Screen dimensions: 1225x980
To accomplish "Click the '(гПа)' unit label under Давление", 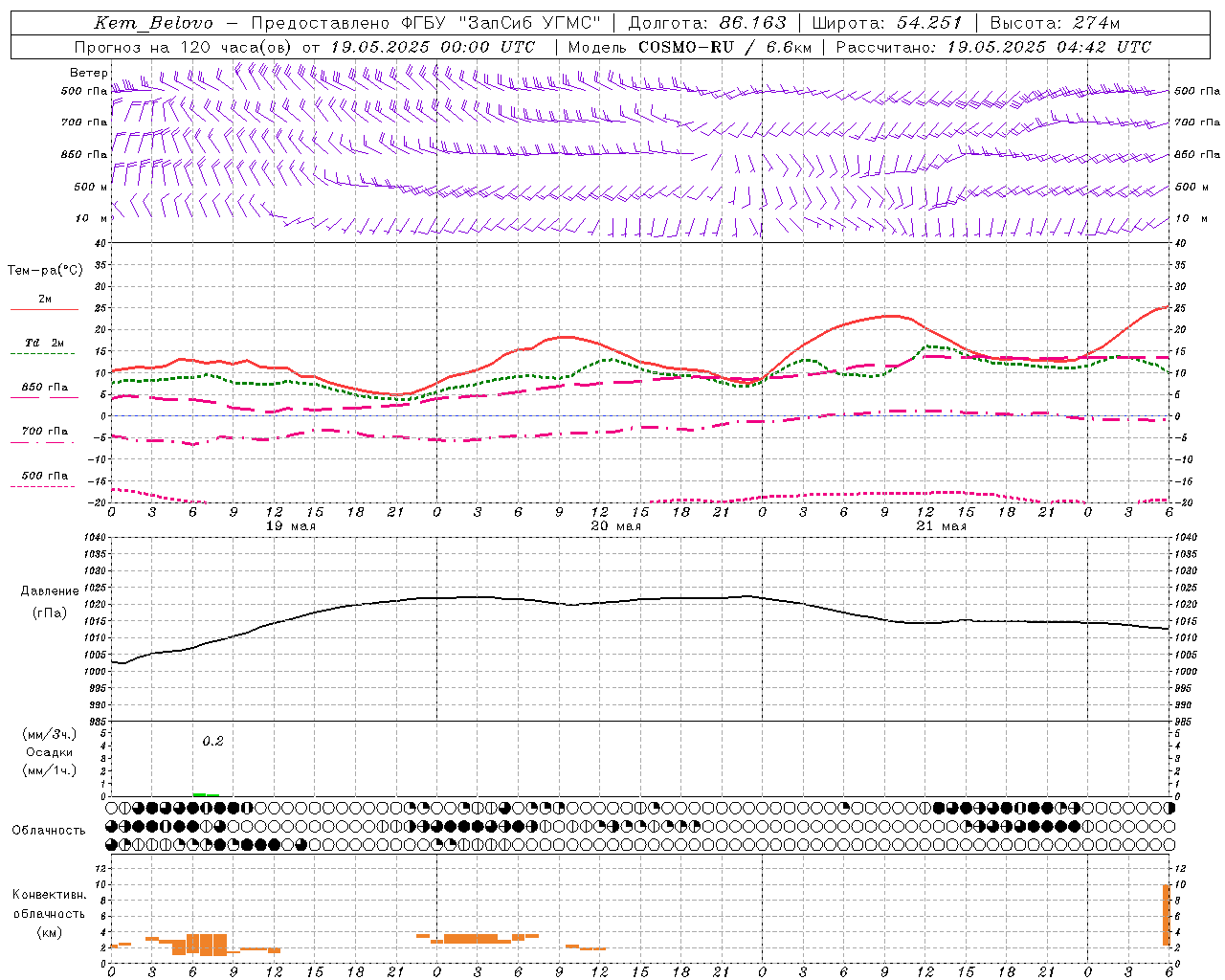I will (x=50, y=613).
